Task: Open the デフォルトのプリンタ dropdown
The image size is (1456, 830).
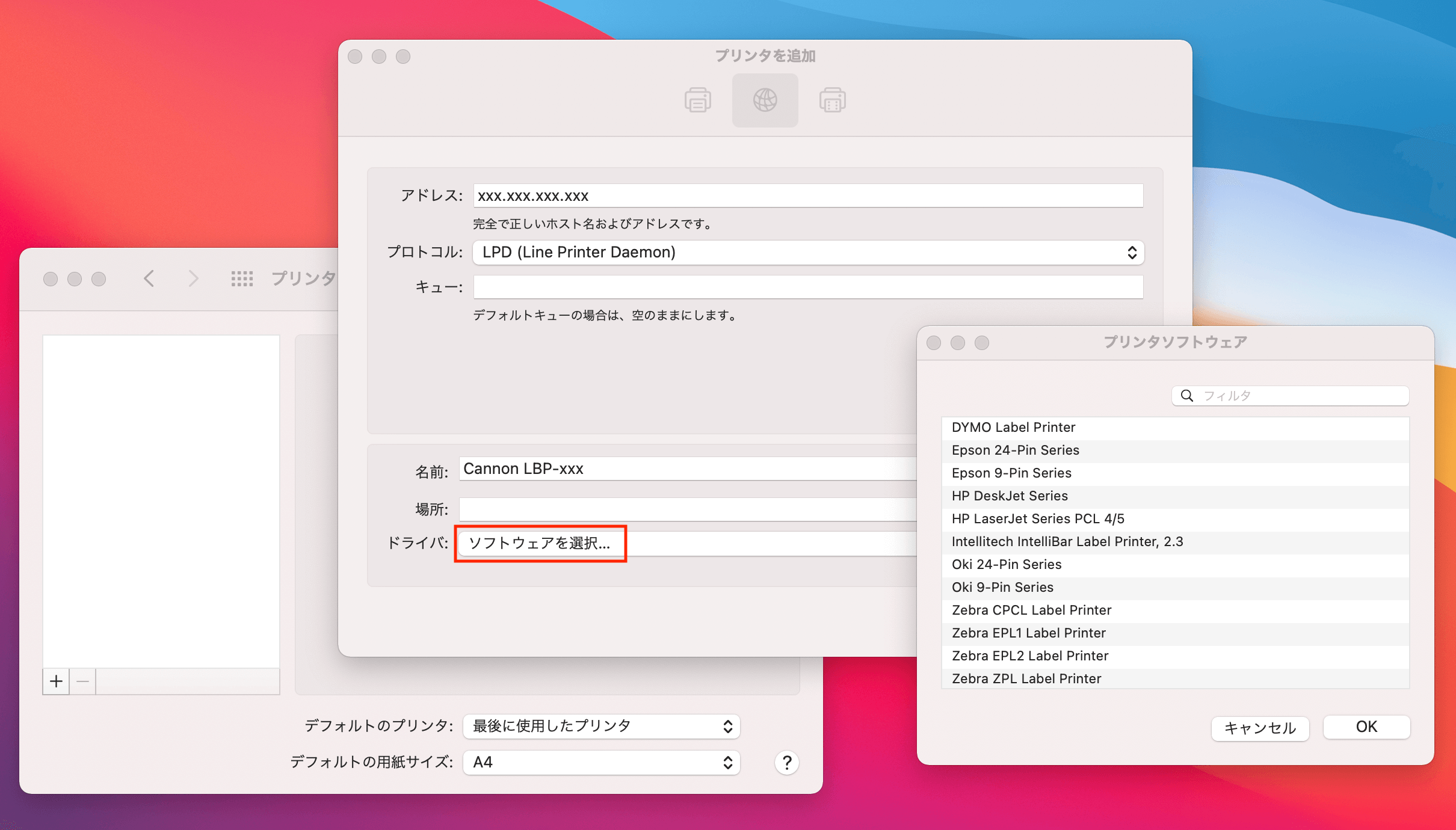Action: click(602, 727)
